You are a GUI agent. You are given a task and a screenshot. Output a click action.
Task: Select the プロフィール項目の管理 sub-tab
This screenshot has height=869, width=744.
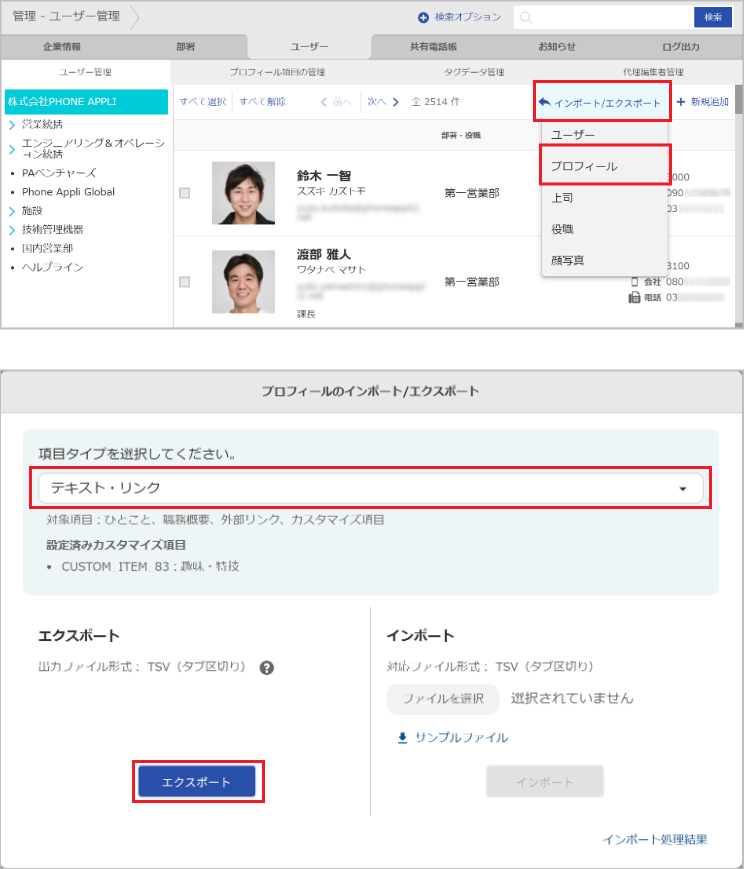pos(277,72)
